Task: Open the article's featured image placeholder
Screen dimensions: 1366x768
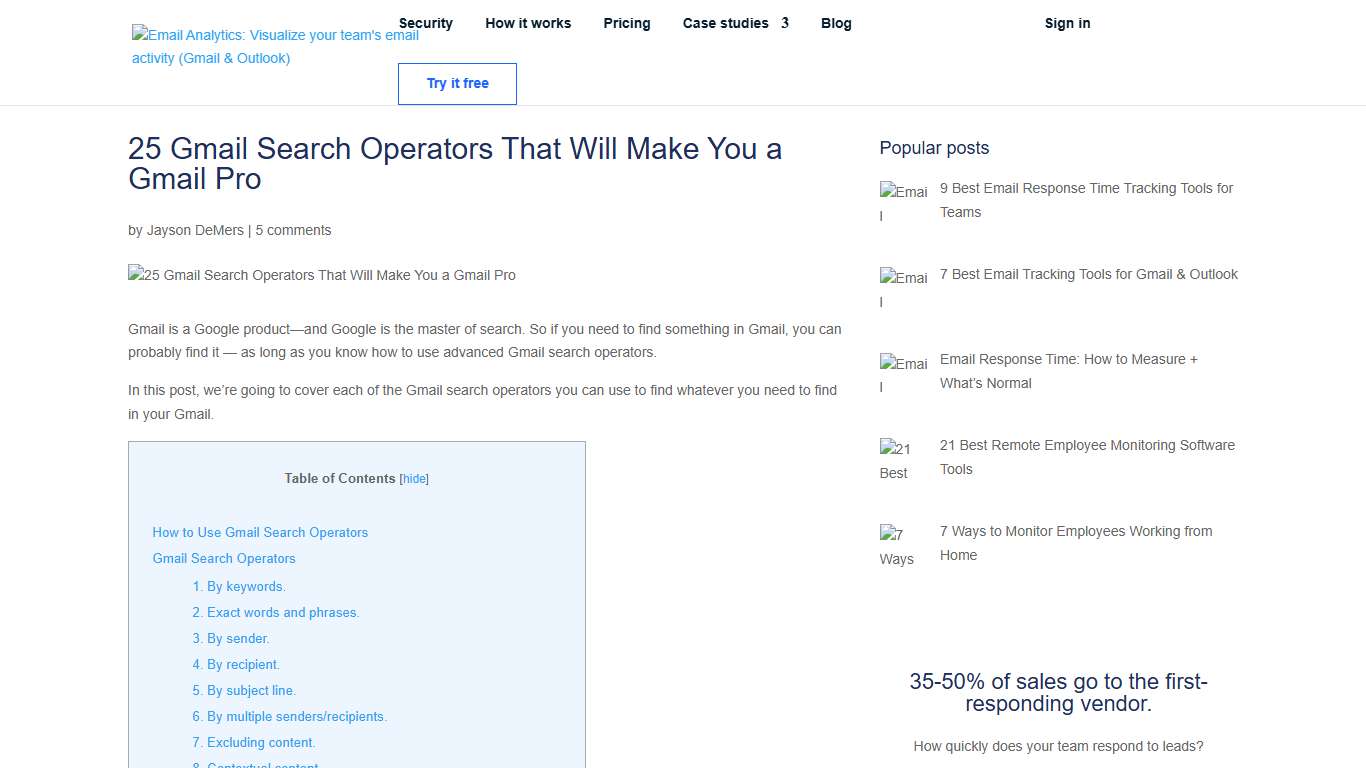Action: pyautogui.click(x=321, y=275)
